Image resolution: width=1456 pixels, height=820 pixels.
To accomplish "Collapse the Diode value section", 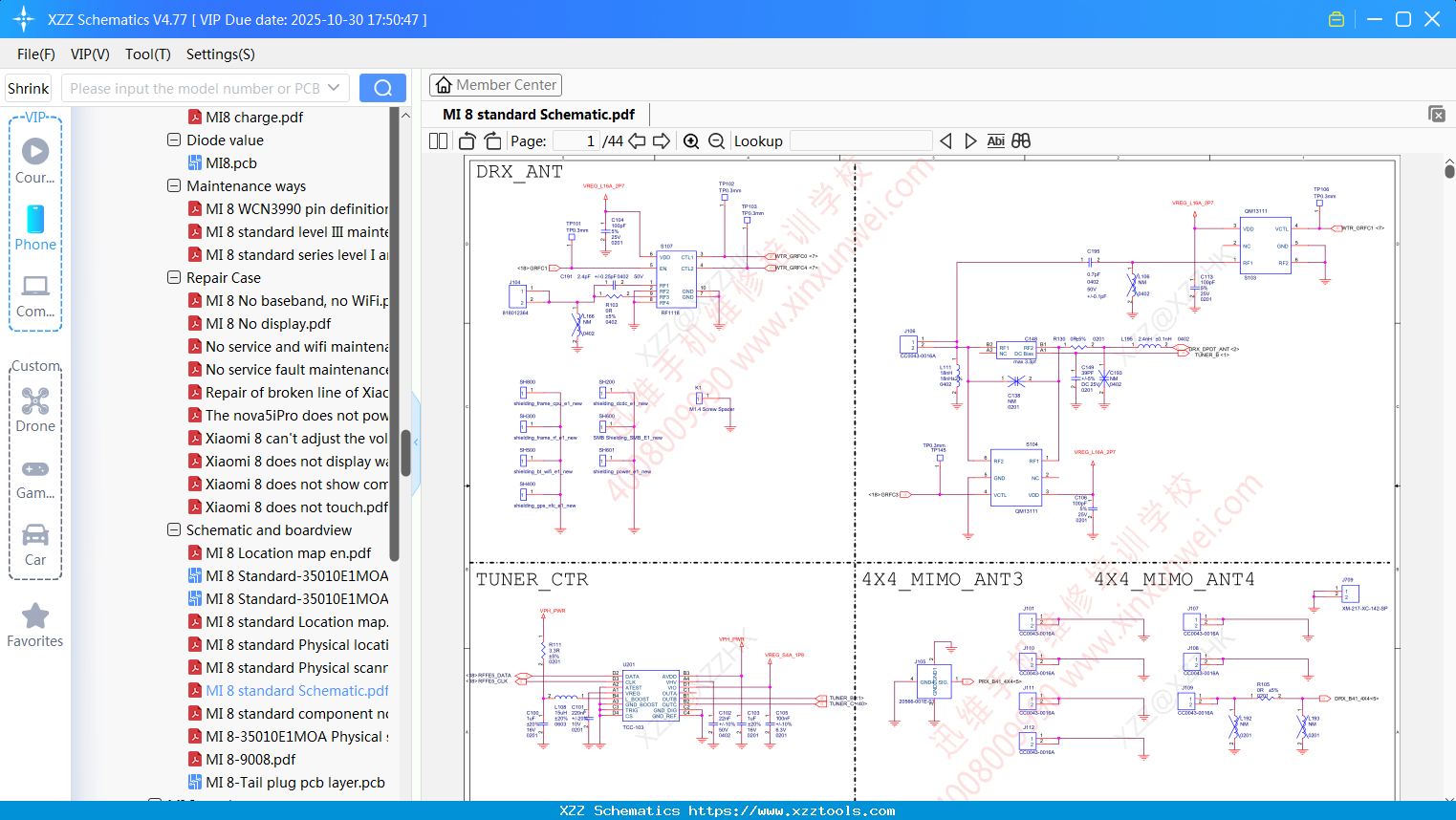I will (x=173, y=140).
